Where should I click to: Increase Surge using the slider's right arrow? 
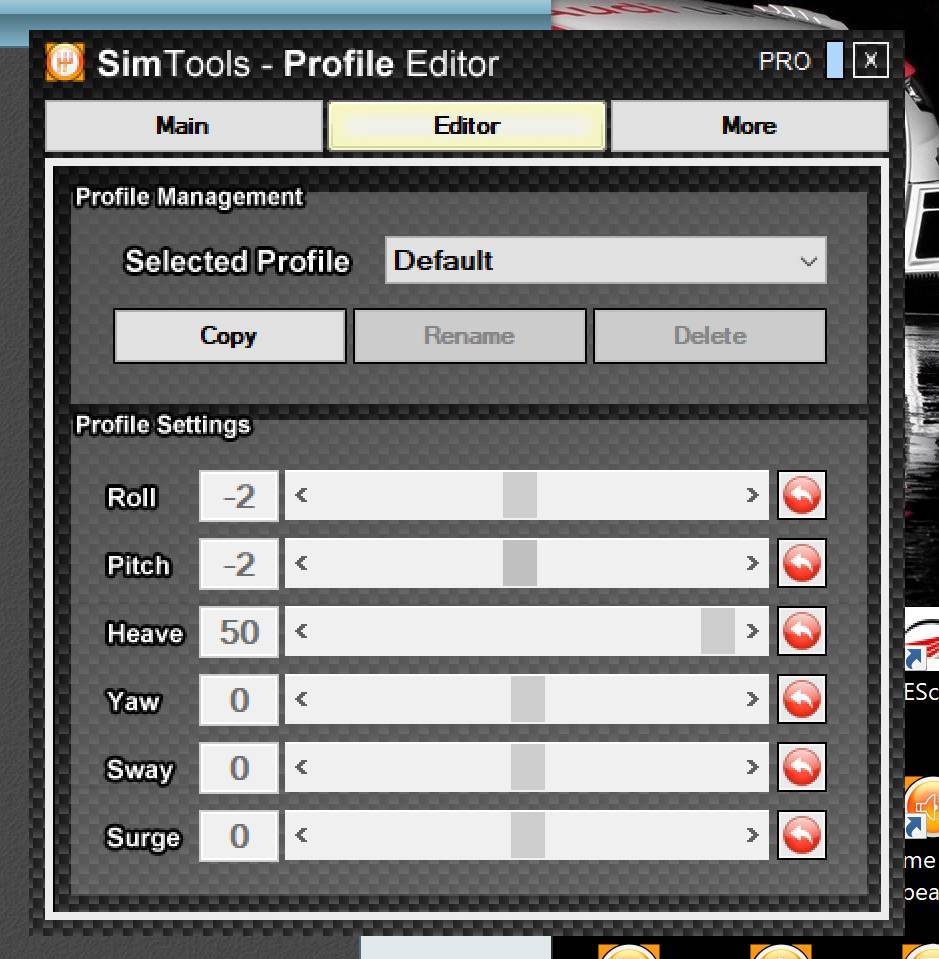click(752, 835)
